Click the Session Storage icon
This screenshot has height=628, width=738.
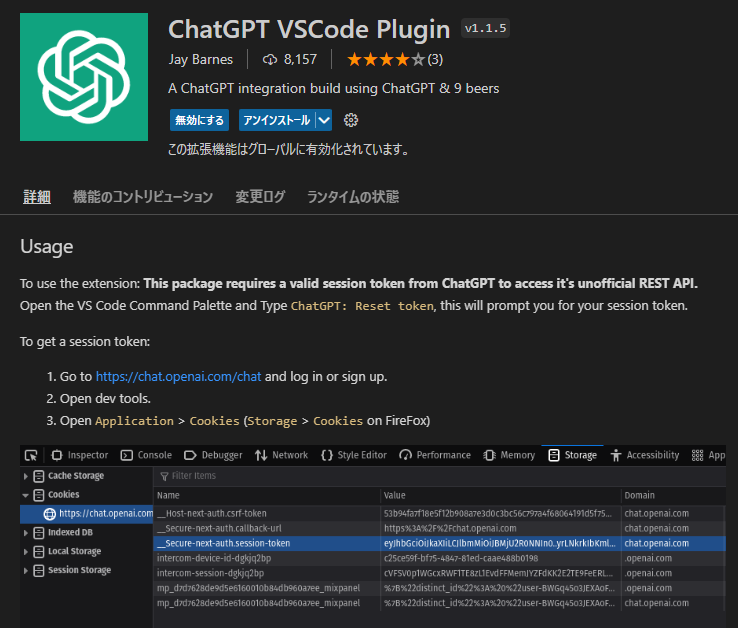tap(39, 570)
